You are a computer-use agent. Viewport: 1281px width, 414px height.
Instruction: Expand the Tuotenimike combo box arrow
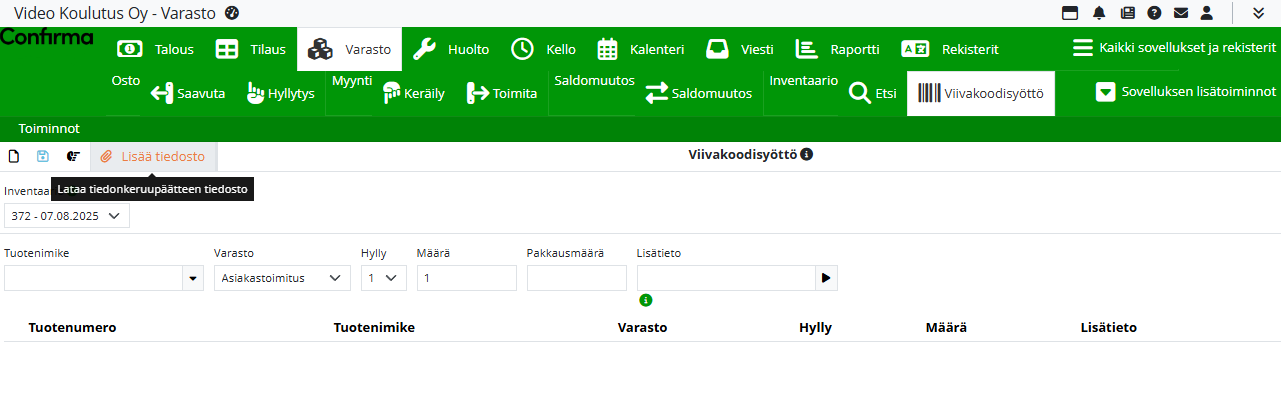point(193,278)
